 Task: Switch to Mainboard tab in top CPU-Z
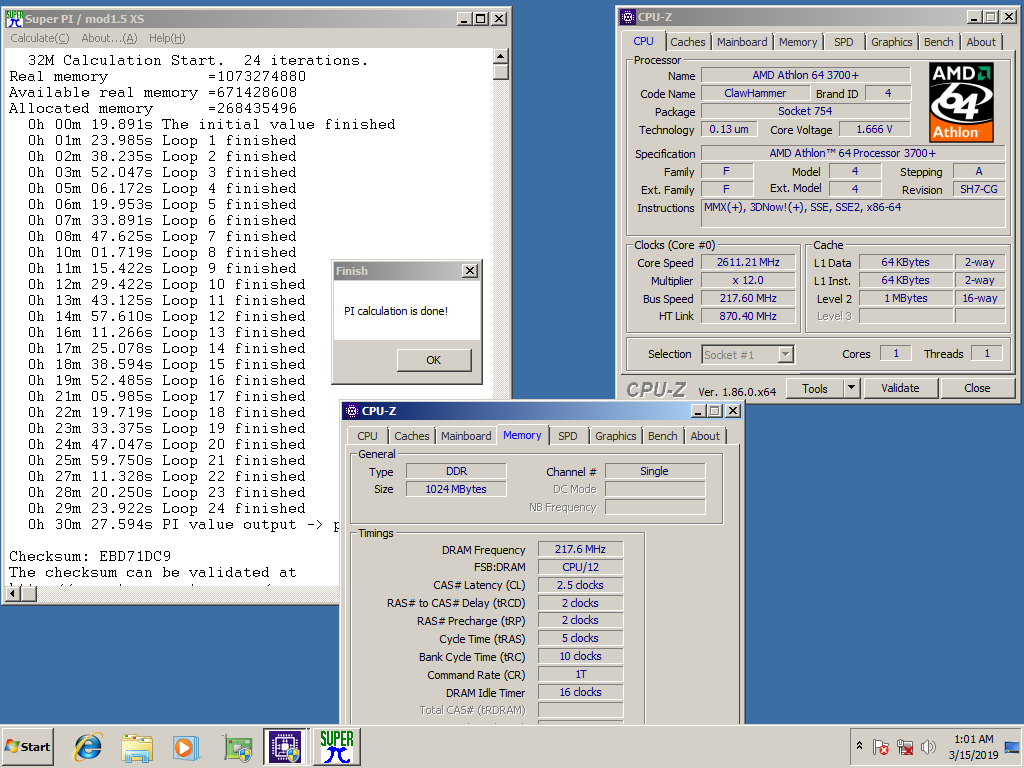point(742,42)
